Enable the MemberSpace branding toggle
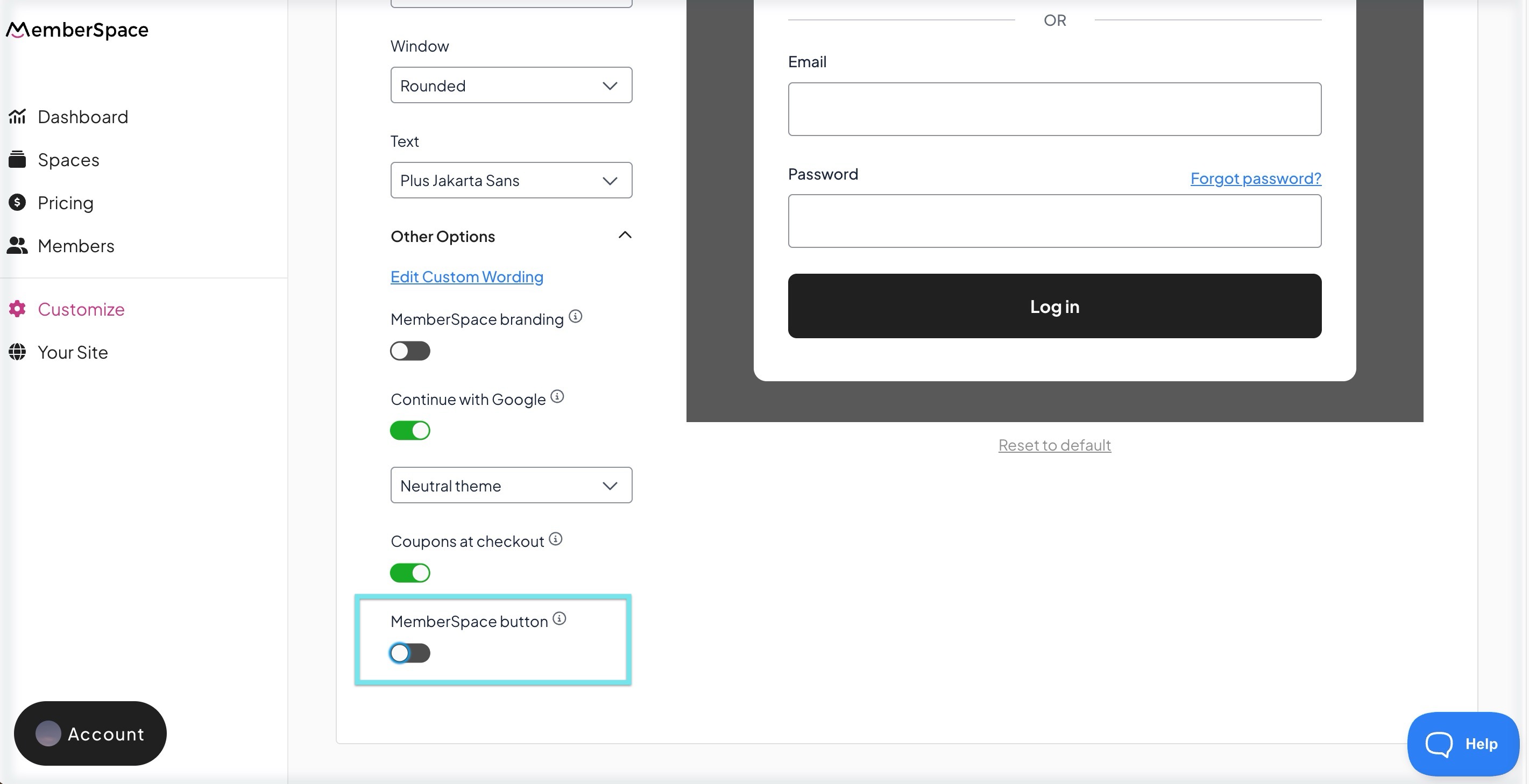 coord(409,351)
